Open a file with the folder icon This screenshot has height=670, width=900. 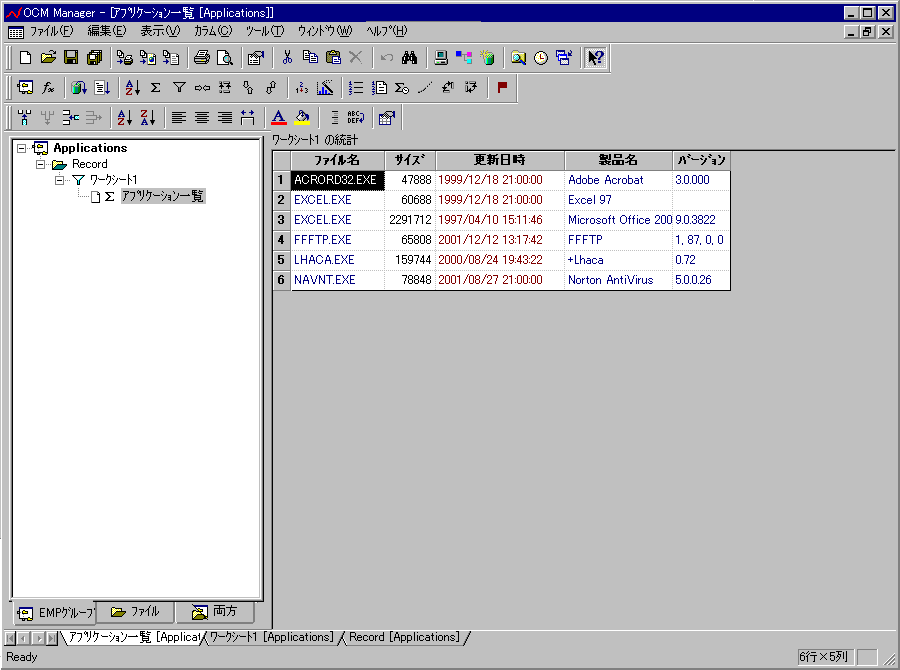click(48, 57)
